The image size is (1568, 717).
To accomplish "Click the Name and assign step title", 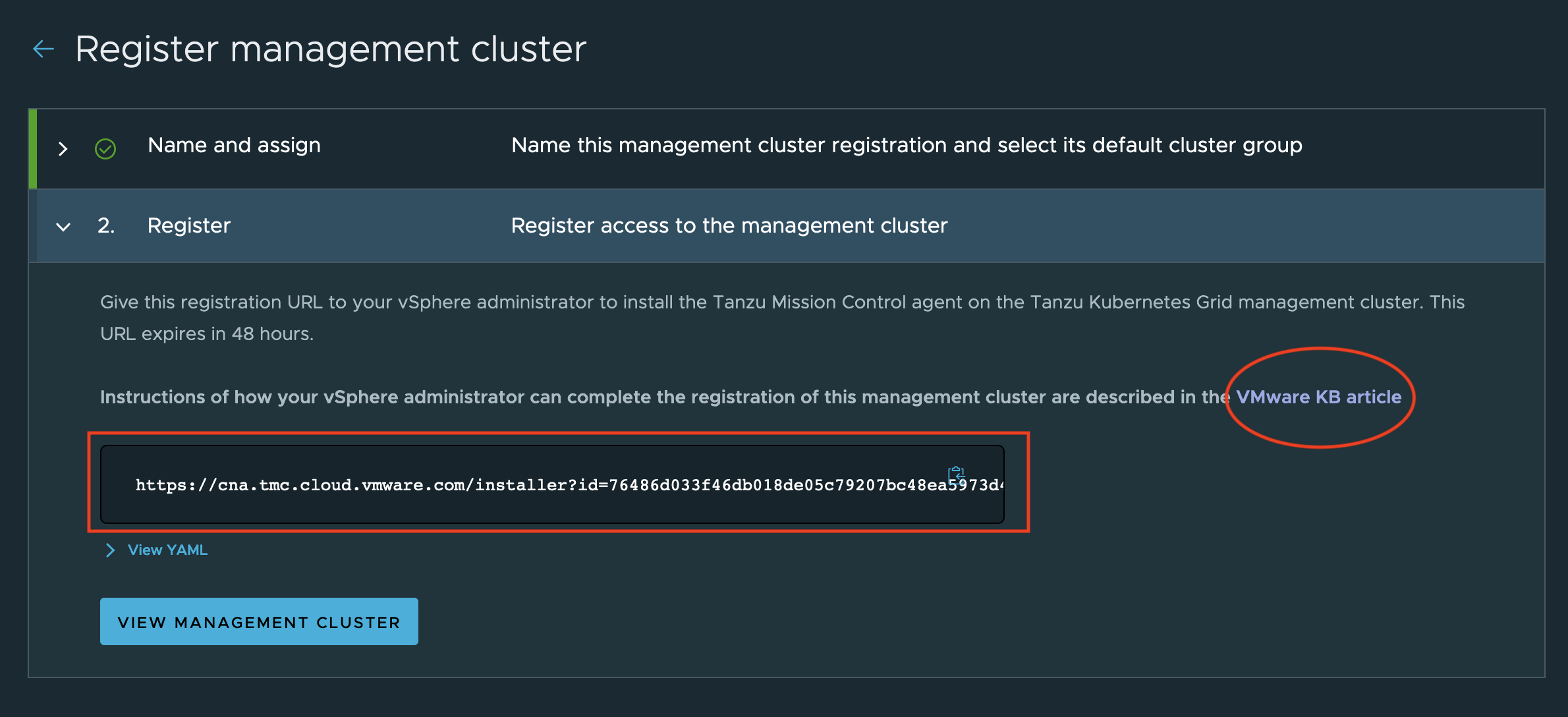I will (x=234, y=145).
